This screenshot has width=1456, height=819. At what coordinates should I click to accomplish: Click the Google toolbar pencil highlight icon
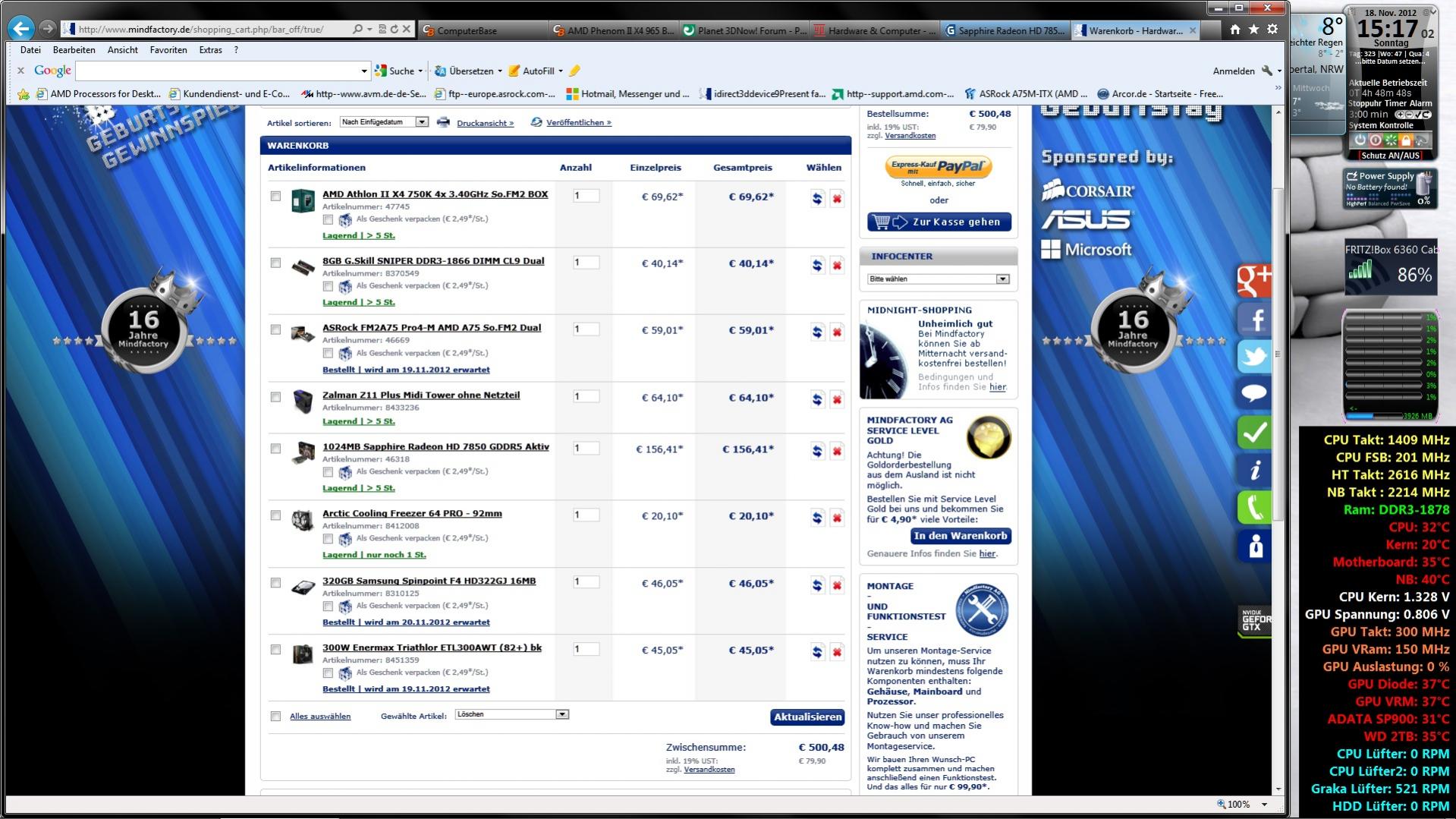coord(574,71)
